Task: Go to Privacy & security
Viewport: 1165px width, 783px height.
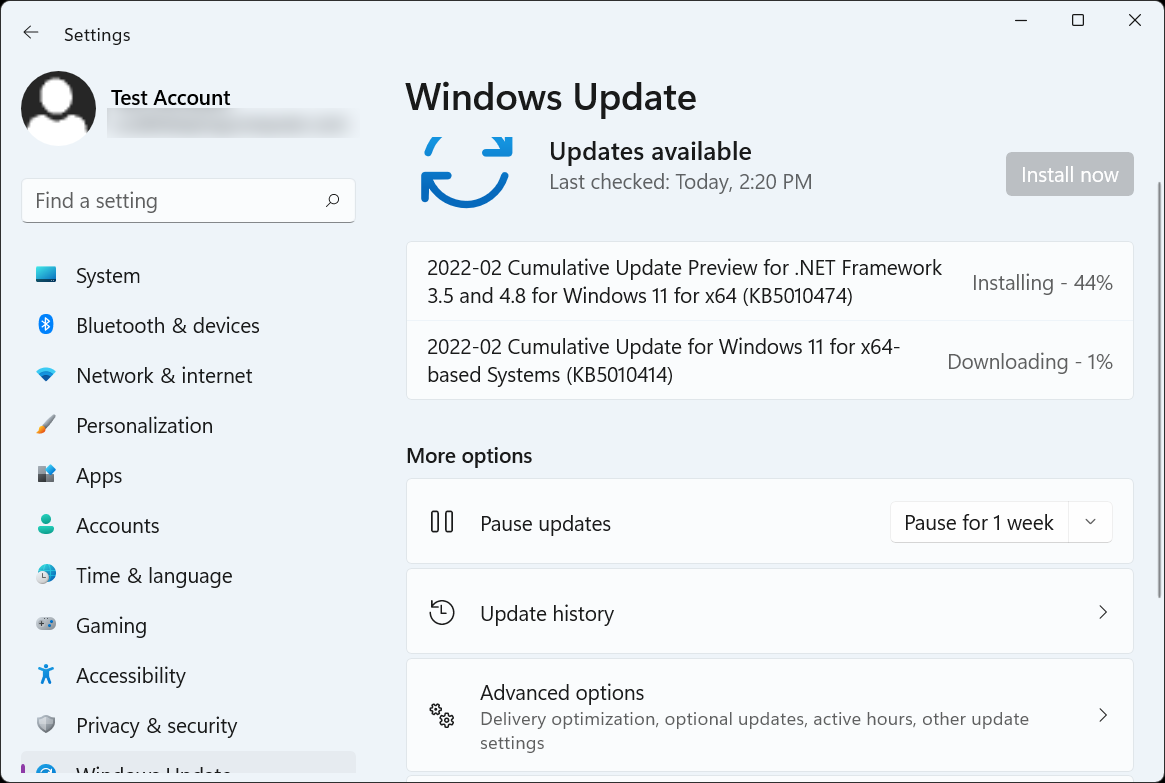Action: point(189,725)
